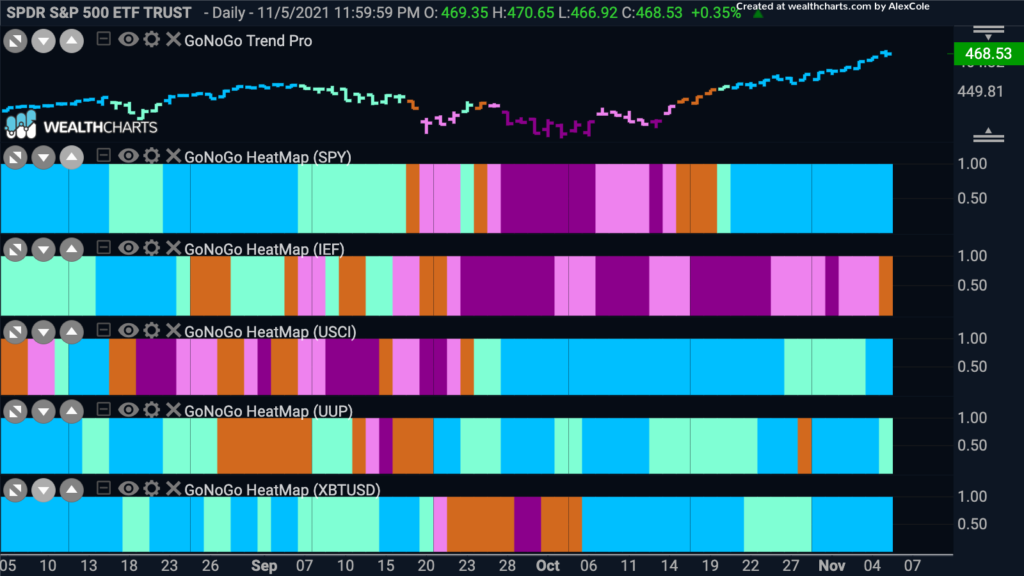
Task: Click the SPDR S&P 500 ETF TRUST title
Action: 99,12
